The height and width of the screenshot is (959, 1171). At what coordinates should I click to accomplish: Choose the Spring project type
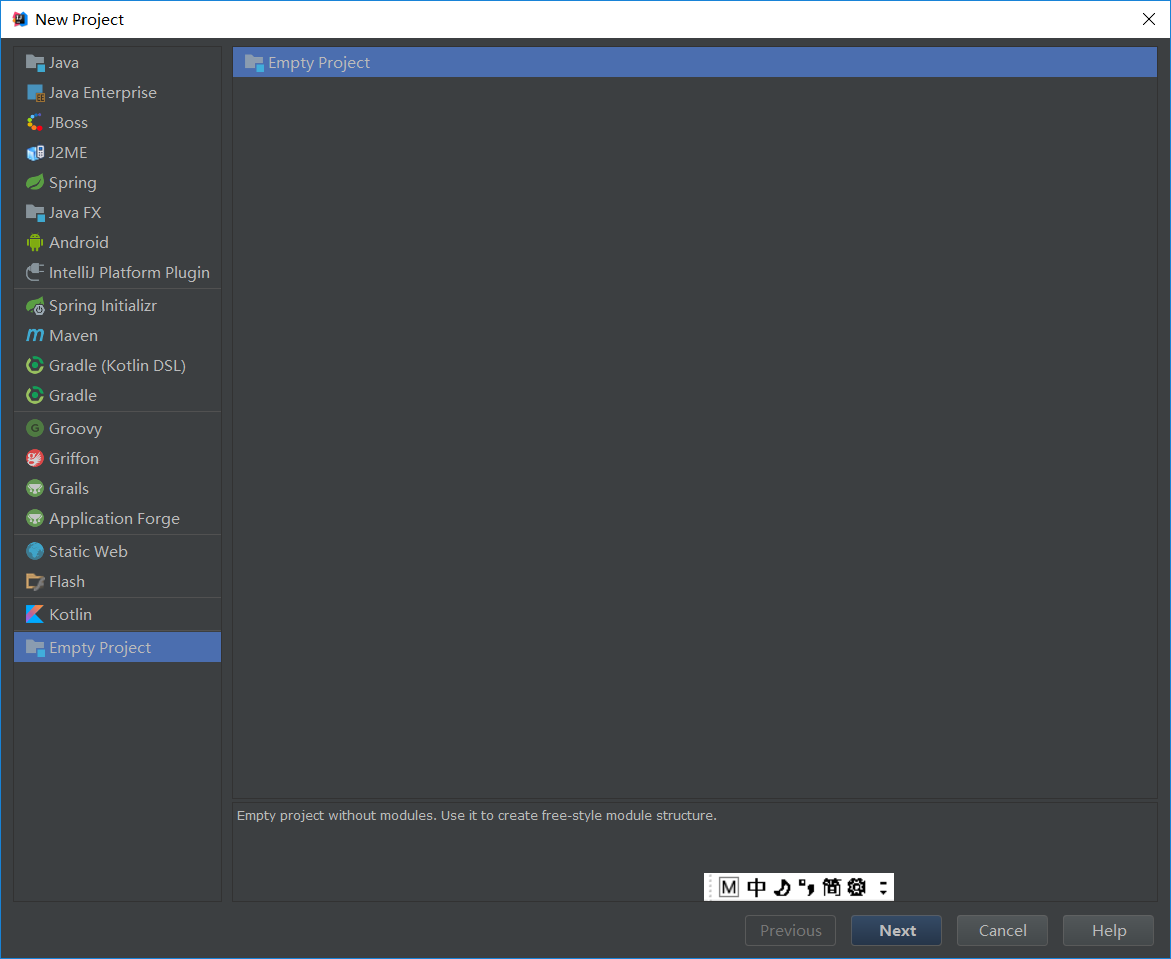click(x=117, y=182)
